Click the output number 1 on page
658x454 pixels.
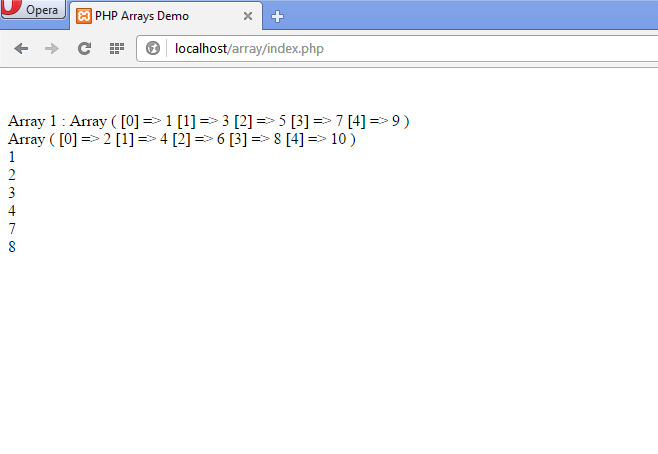pyautogui.click(x=12, y=157)
